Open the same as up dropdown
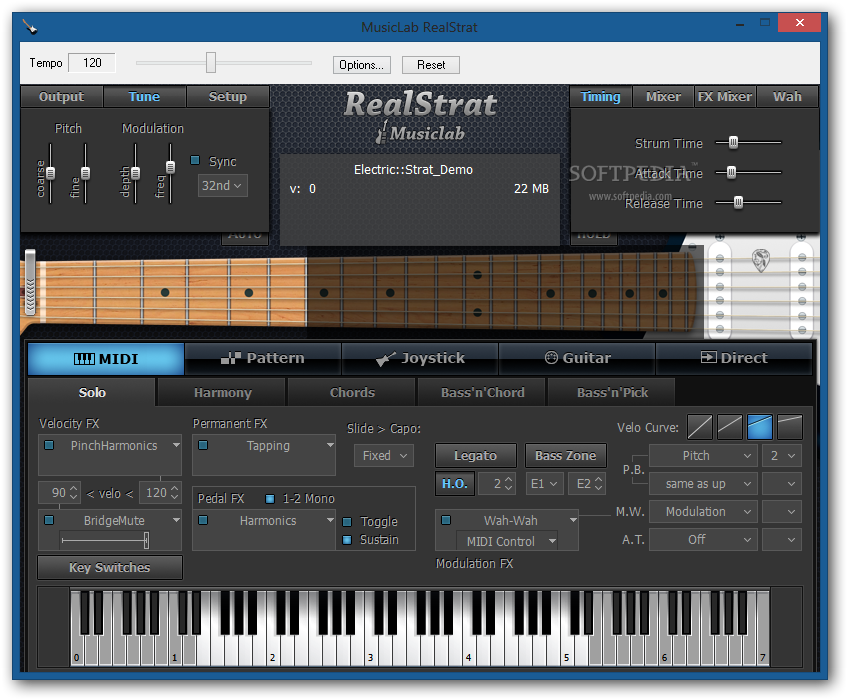Viewport: 848px width, 700px height. point(703,484)
